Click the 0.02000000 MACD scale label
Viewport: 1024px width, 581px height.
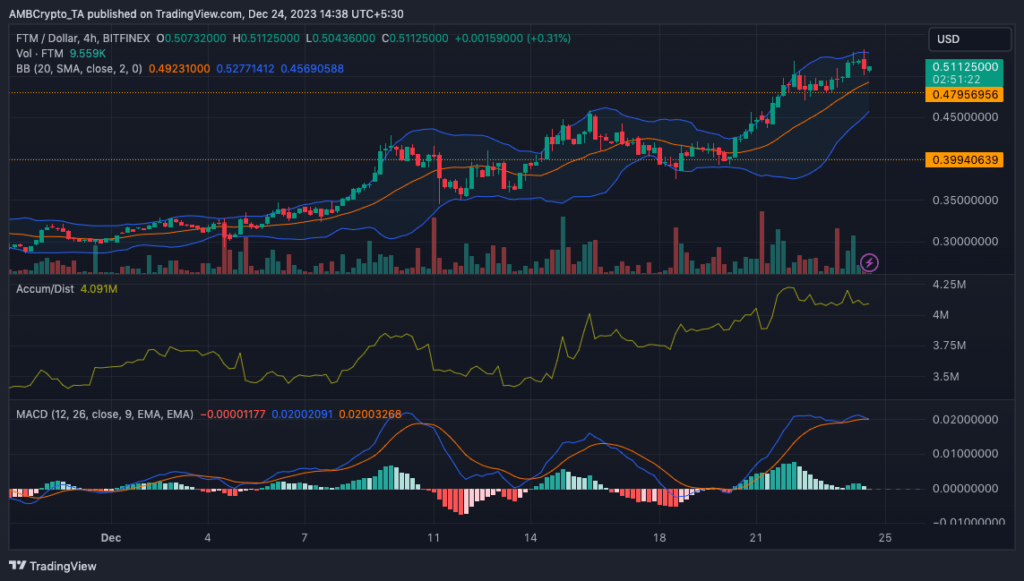(963, 420)
